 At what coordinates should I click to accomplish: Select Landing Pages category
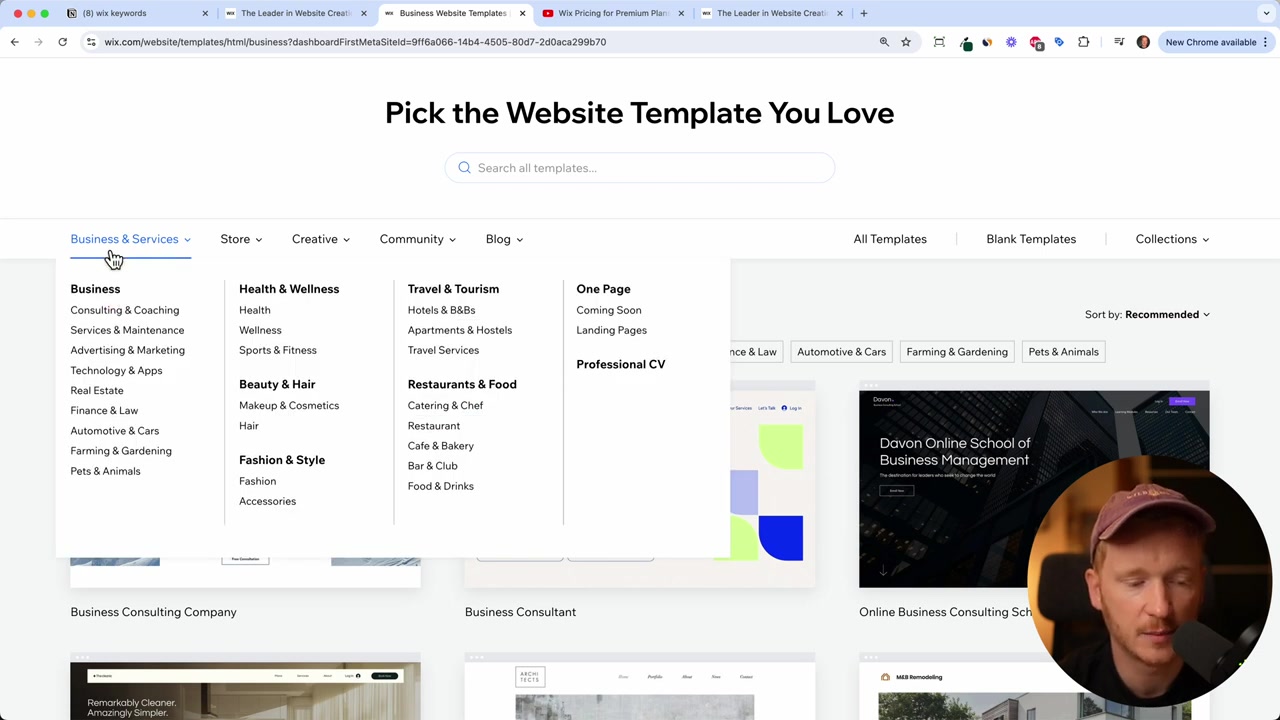pos(611,330)
